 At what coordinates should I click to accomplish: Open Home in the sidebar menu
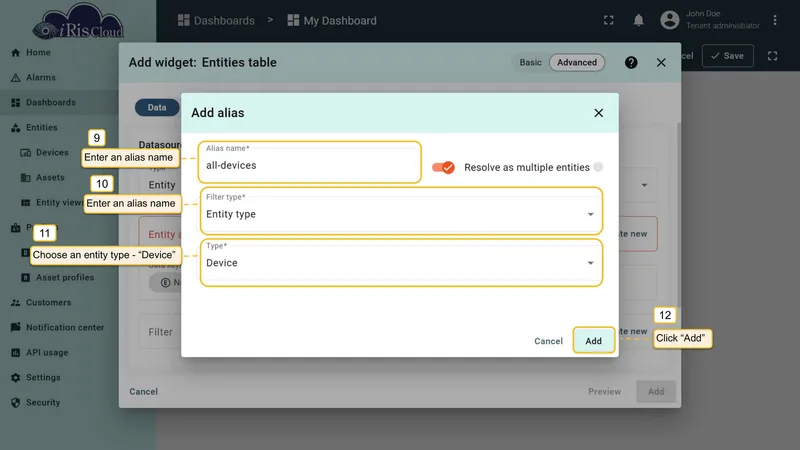point(38,53)
